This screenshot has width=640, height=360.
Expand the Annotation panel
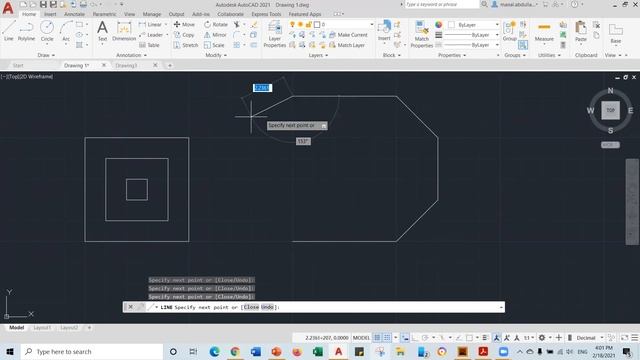131,55
